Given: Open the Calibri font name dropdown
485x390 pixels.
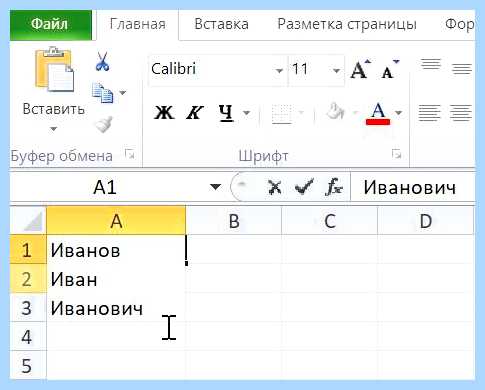Looking at the screenshot, I should pyautogui.click(x=279, y=70).
